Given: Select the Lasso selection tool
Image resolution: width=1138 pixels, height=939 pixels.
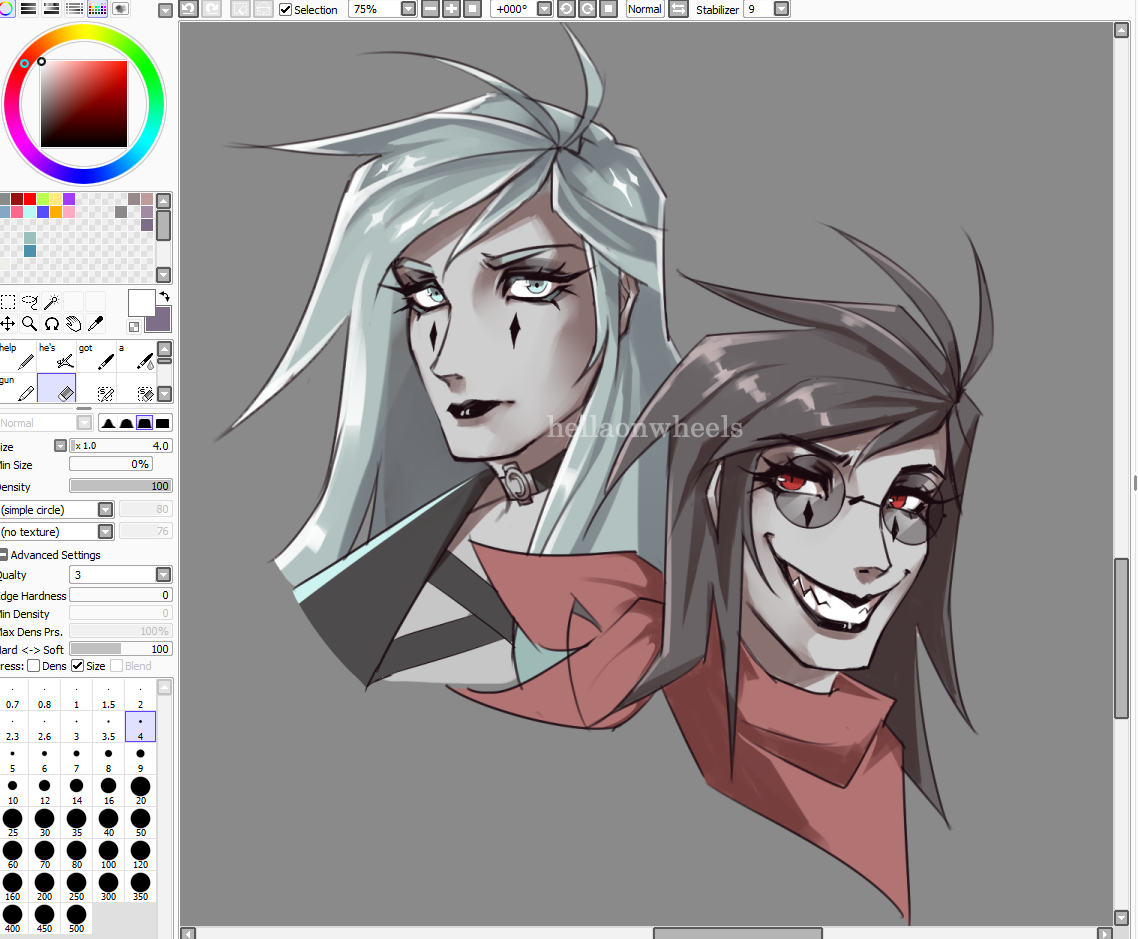Looking at the screenshot, I should [29, 301].
